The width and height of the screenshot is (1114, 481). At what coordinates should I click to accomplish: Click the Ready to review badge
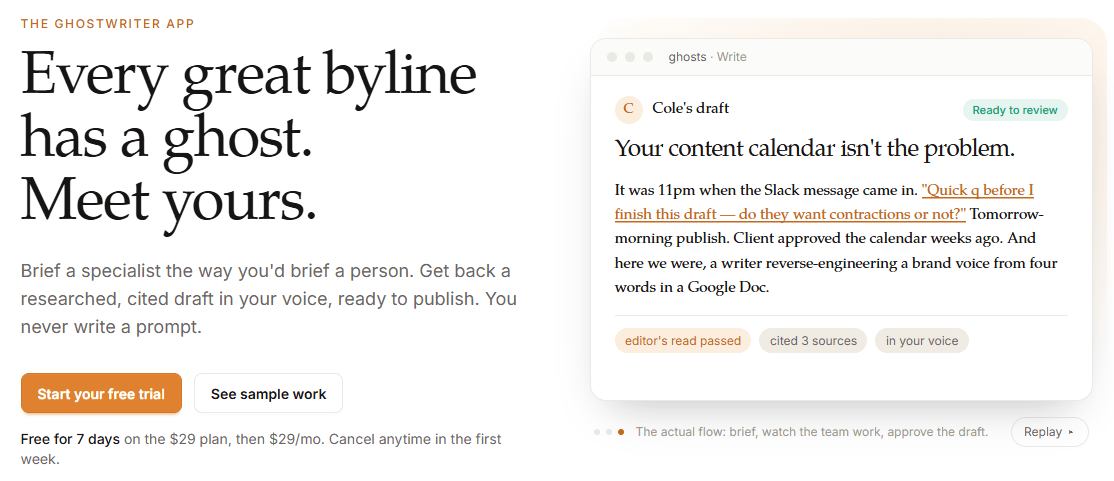(1015, 110)
